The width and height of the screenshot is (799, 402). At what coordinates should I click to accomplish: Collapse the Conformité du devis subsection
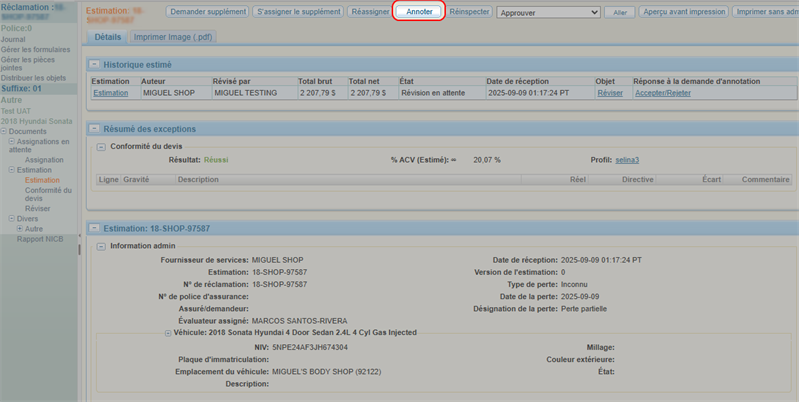pos(101,147)
